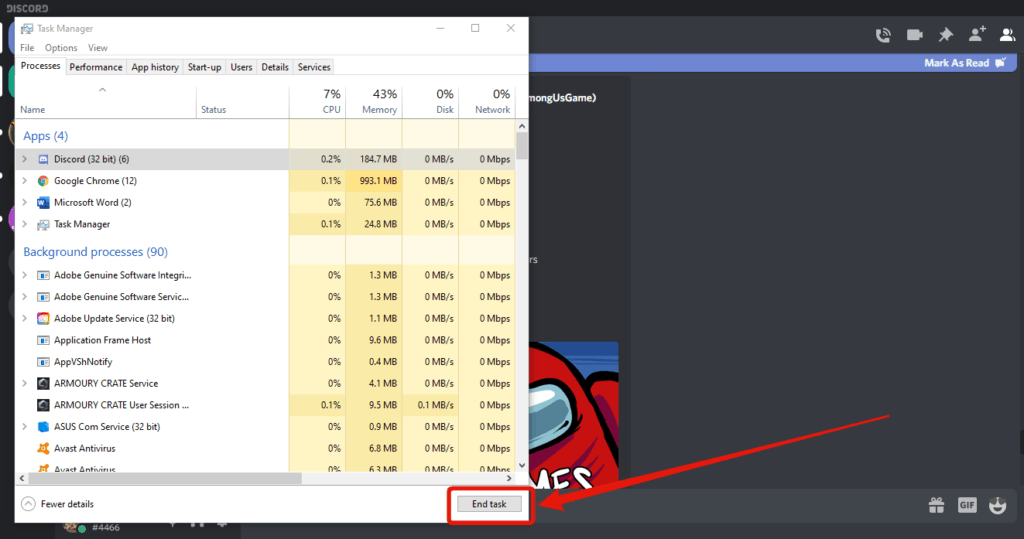Sort processes by Disk column
This screenshot has width=1024, height=539.
click(430, 103)
